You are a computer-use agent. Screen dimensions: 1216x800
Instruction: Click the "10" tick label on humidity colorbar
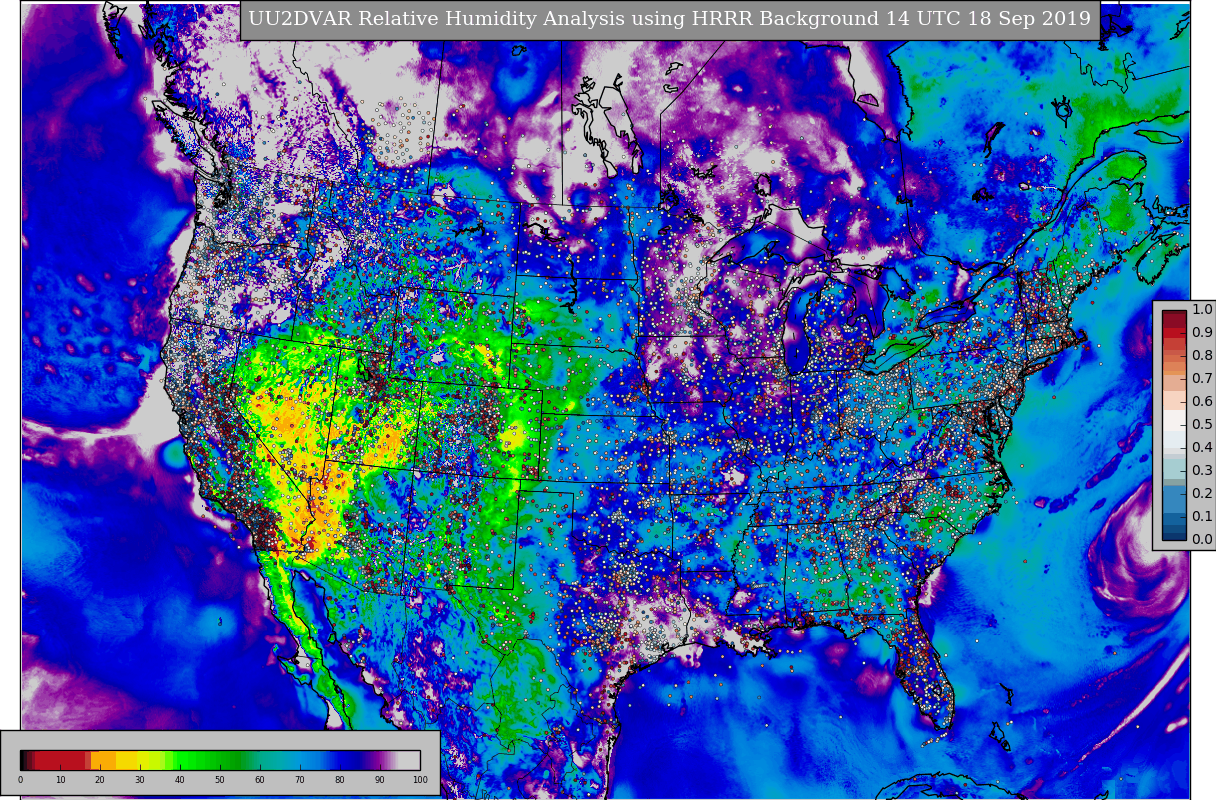(60, 780)
